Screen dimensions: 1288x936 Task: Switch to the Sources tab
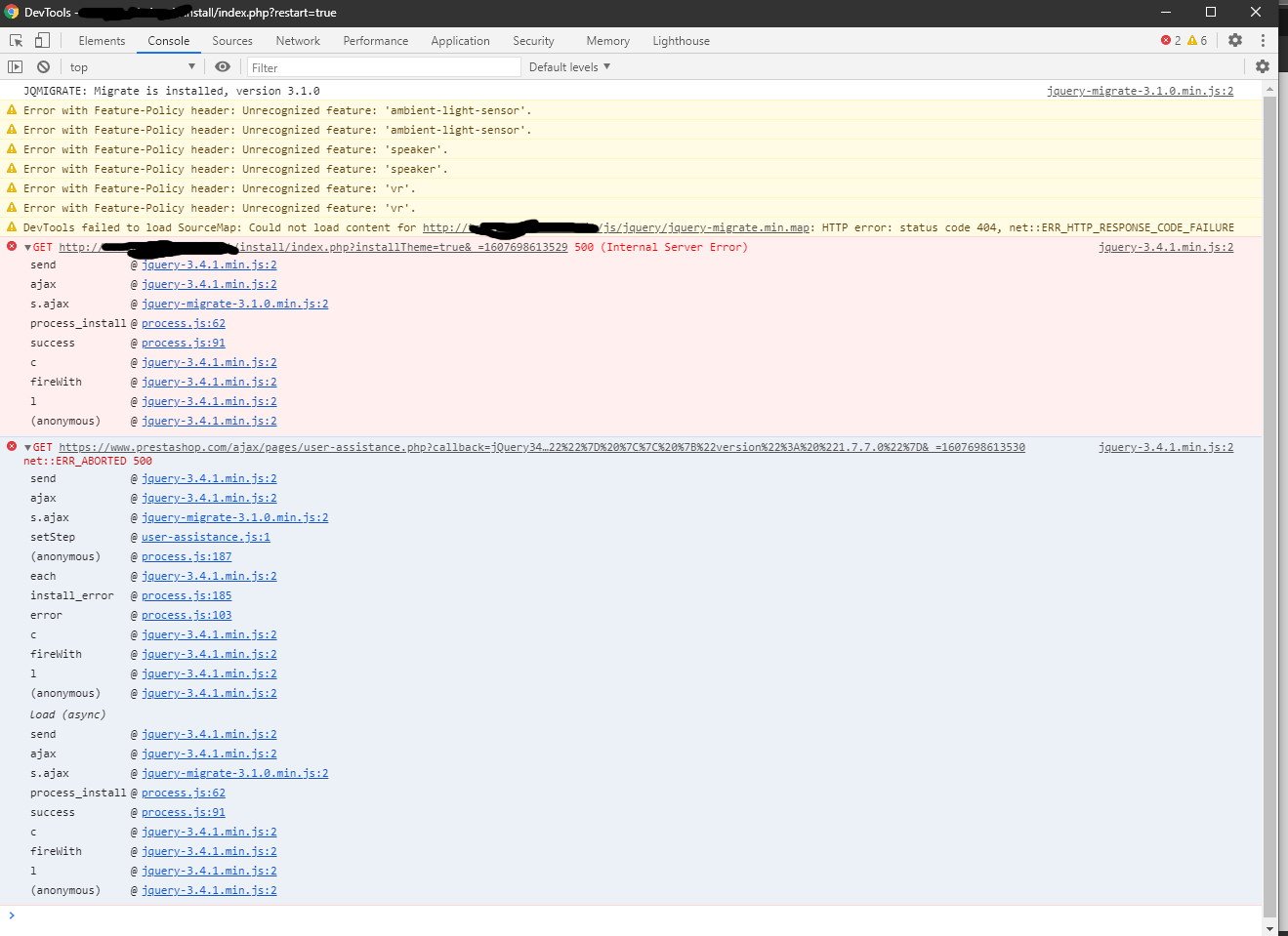[x=232, y=41]
